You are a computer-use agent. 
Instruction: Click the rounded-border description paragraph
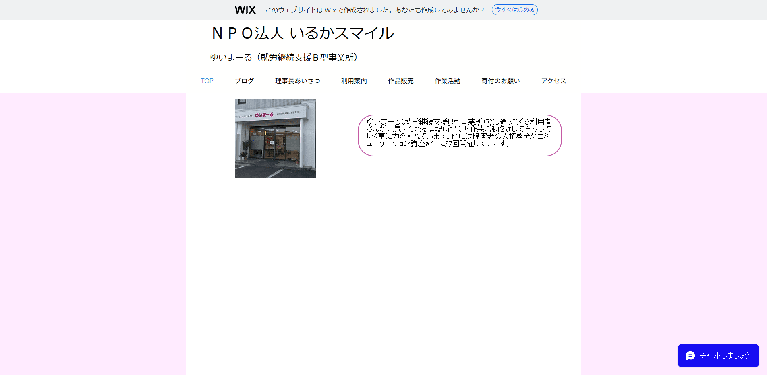[460, 132]
